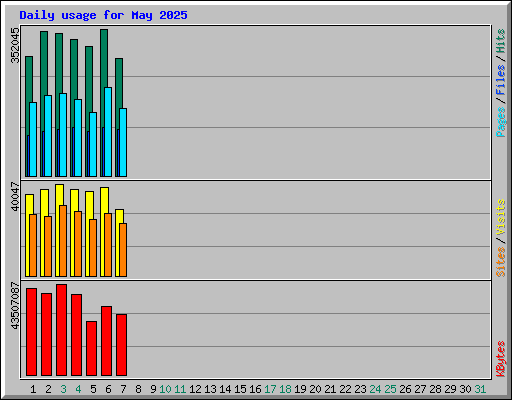Click the orange sites bar for day 6
Screen dimensions: 512x400
[108, 245]
